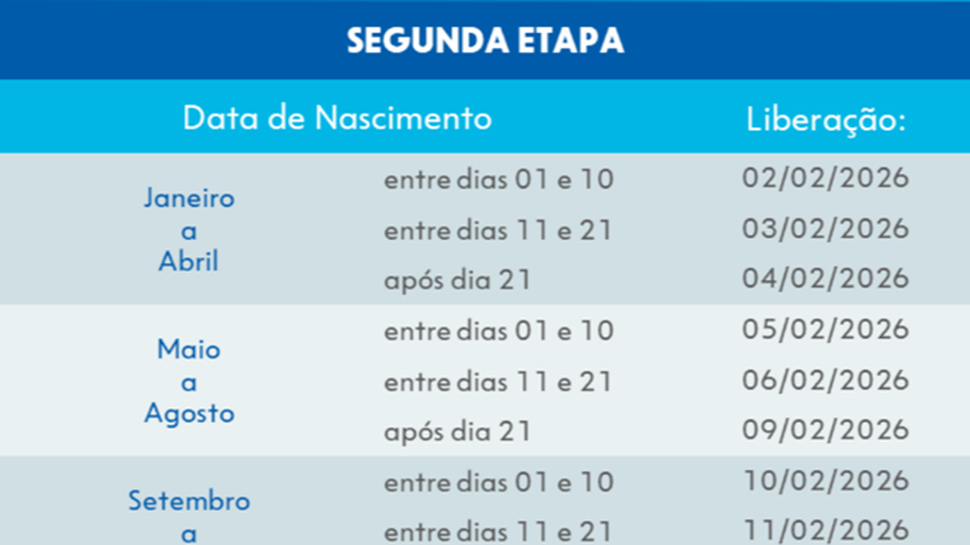
Task: Select 'entre dias 01 e 10' in Maio a Agosto group
Action: pos(498,331)
